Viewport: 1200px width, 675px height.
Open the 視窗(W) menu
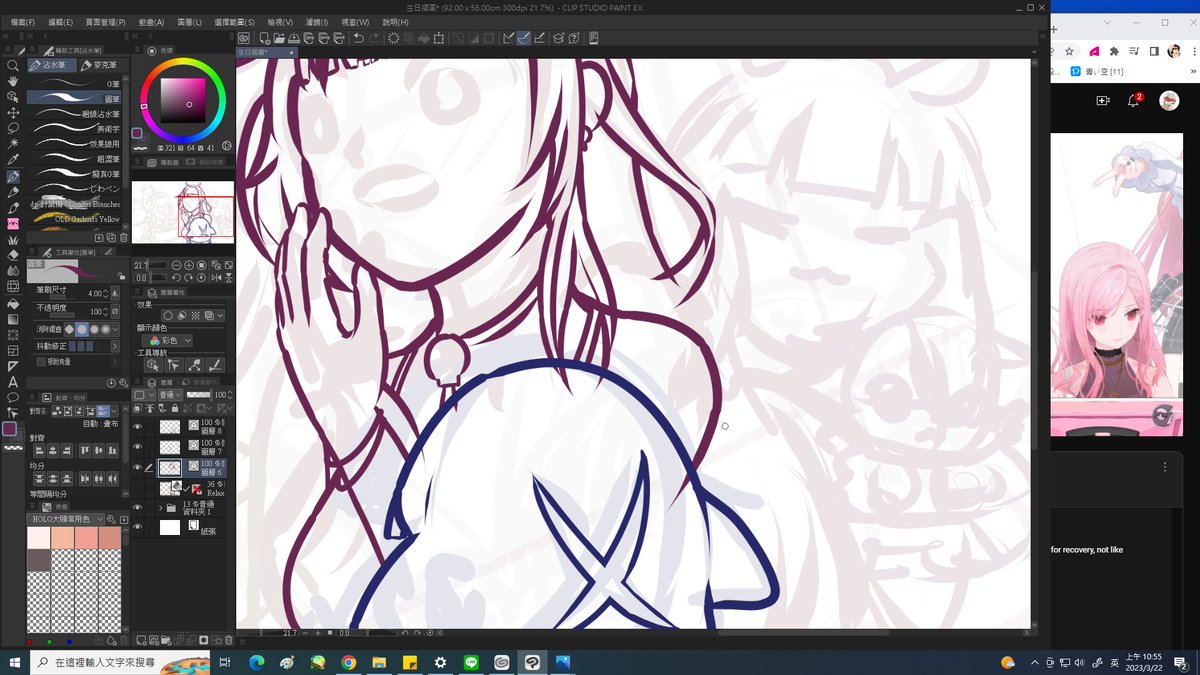point(355,22)
